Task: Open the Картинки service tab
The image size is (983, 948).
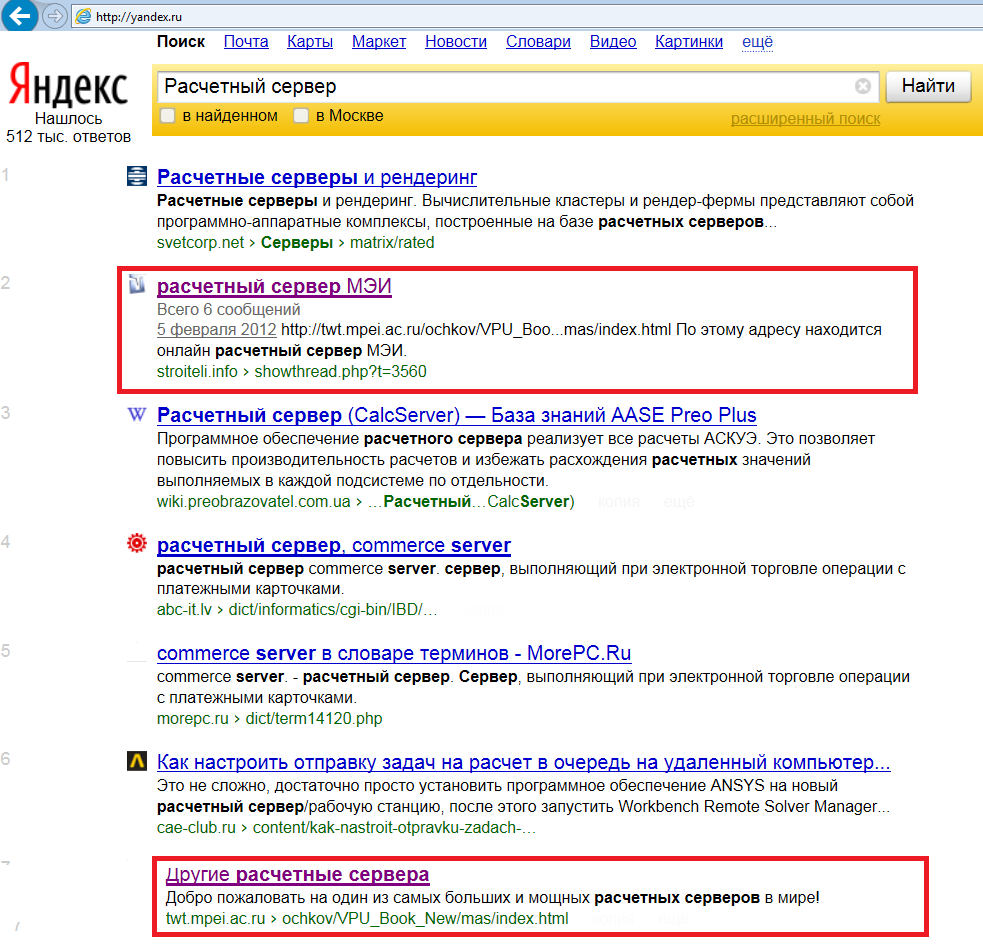Action: [x=689, y=41]
